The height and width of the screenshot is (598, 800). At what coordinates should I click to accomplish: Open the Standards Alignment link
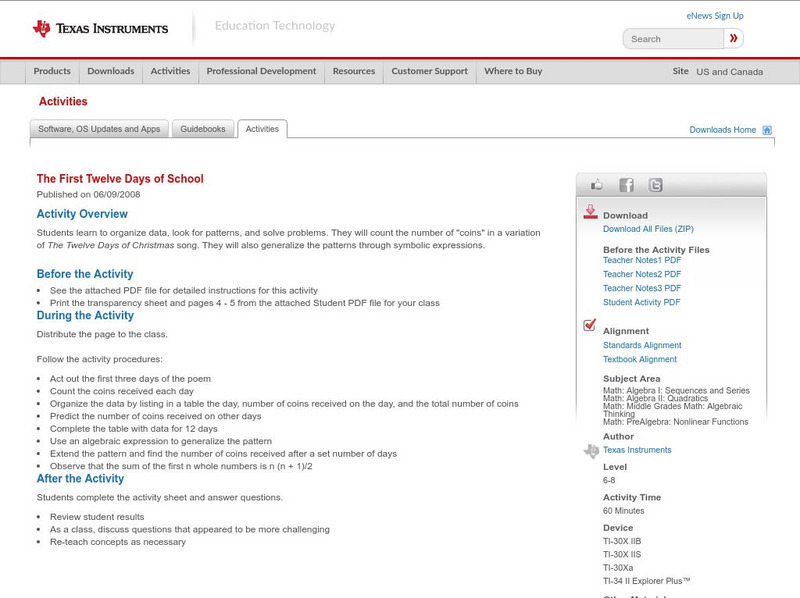pos(642,345)
